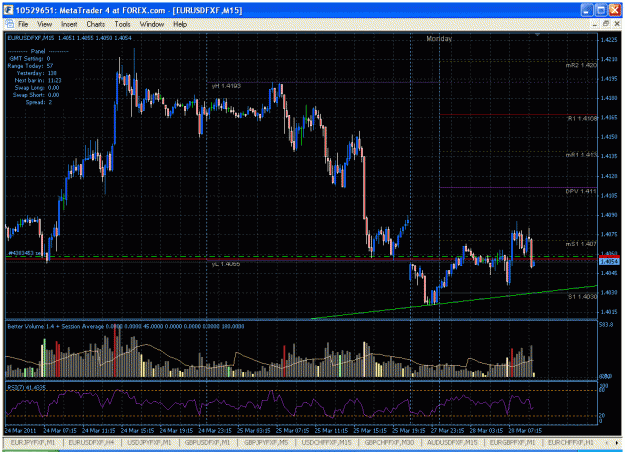Switch to the GBPJPYFXF,M5 chart tab
Viewport: 625px width, 452px height.
[x=266, y=442]
